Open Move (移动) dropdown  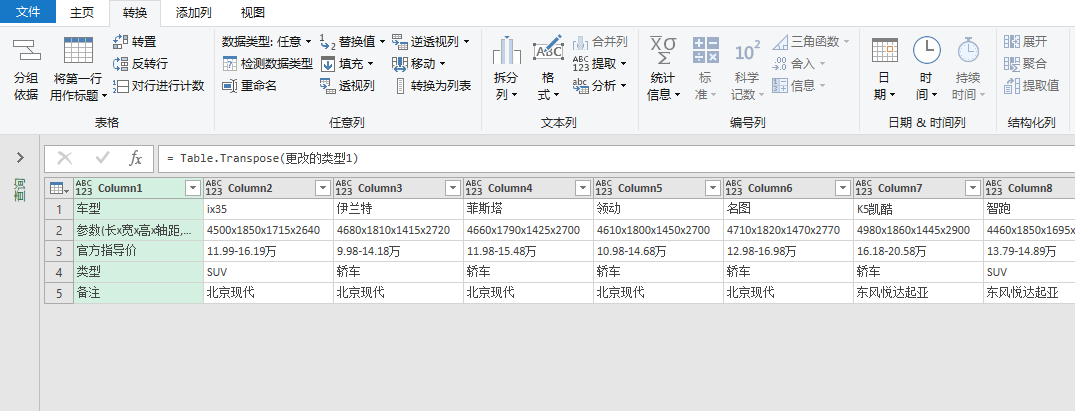click(x=419, y=64)
